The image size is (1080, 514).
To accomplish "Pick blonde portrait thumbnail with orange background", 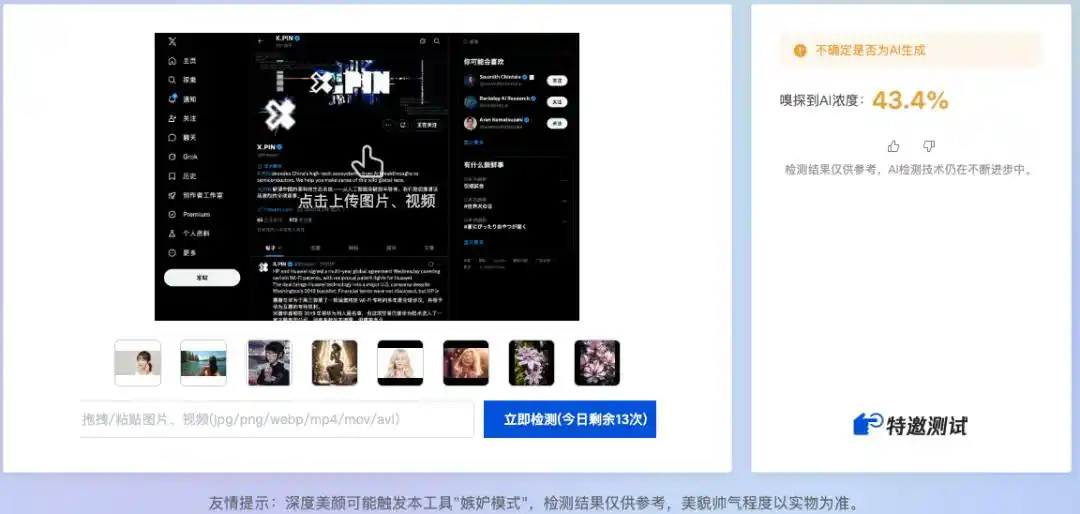I will pos(466,363).
